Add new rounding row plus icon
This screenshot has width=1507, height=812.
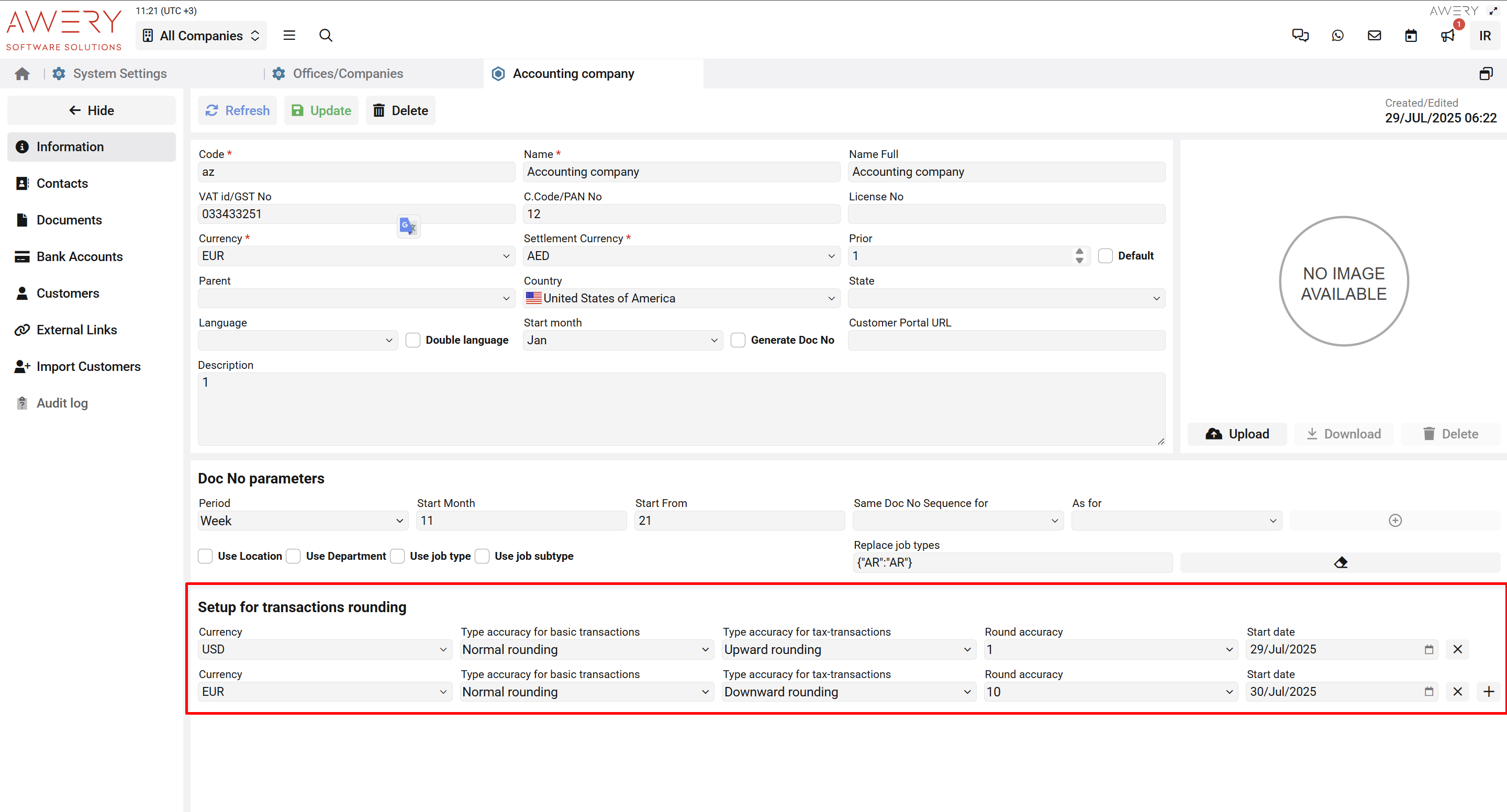[x=1488, y=692]
